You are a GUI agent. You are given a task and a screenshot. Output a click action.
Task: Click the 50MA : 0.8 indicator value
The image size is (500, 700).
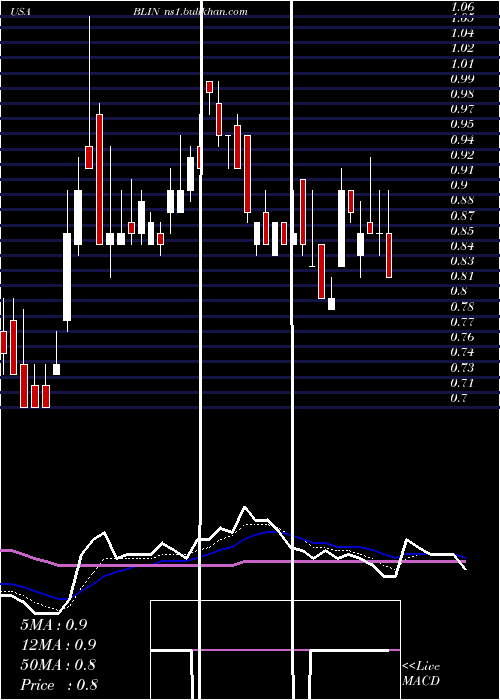[x=58, y=665]
